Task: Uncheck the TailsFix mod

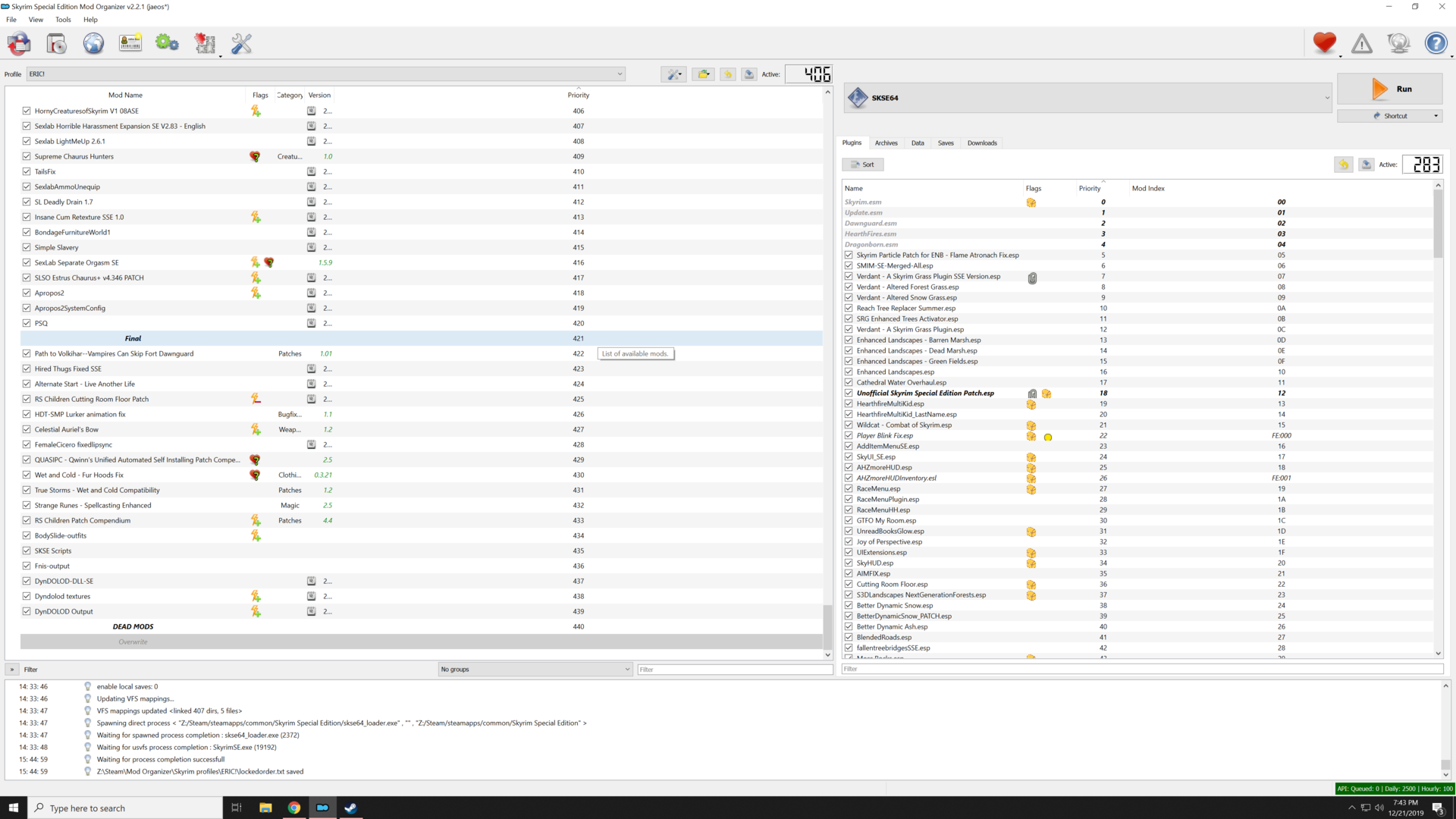Action: coord(27,171)
